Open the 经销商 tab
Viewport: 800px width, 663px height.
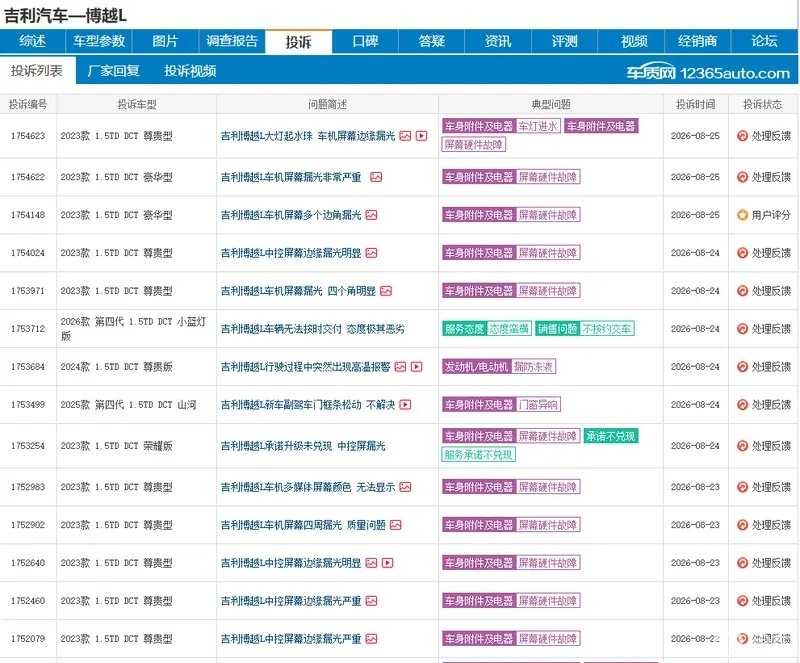click(x=697, y=41)
